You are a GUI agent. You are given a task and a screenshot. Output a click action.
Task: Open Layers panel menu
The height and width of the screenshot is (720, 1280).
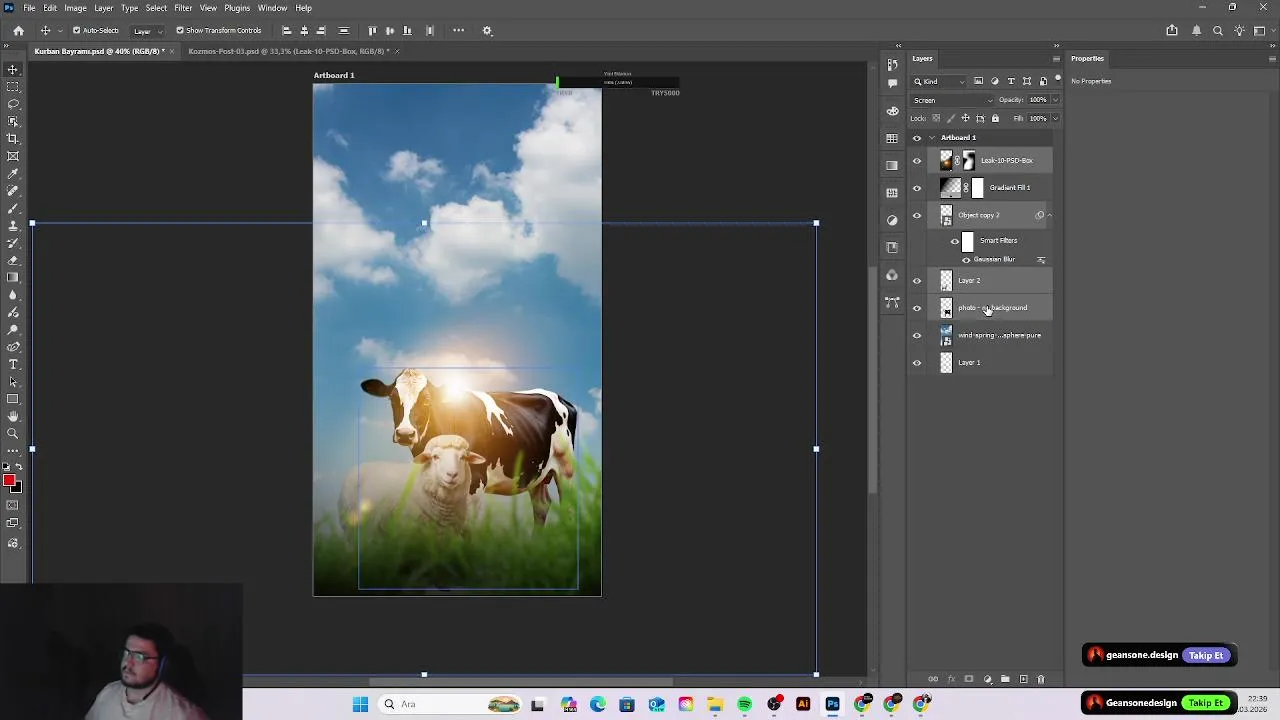[x=1056, y=59]
